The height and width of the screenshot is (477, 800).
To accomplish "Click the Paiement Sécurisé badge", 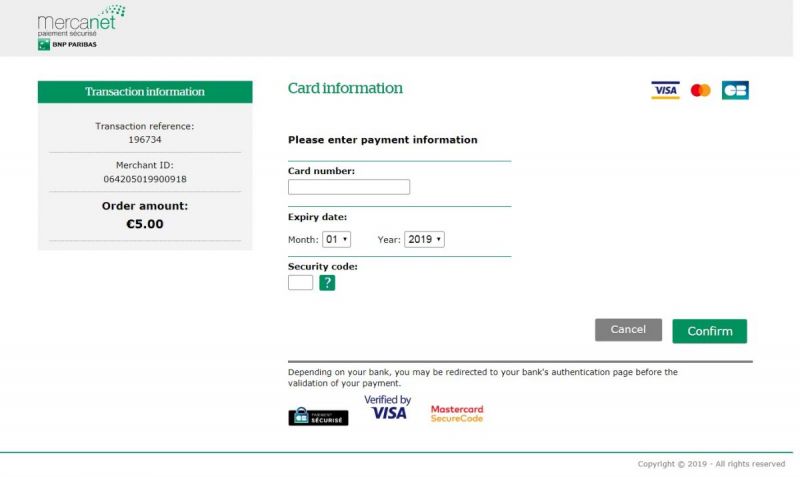I will [x=318, y=417].
